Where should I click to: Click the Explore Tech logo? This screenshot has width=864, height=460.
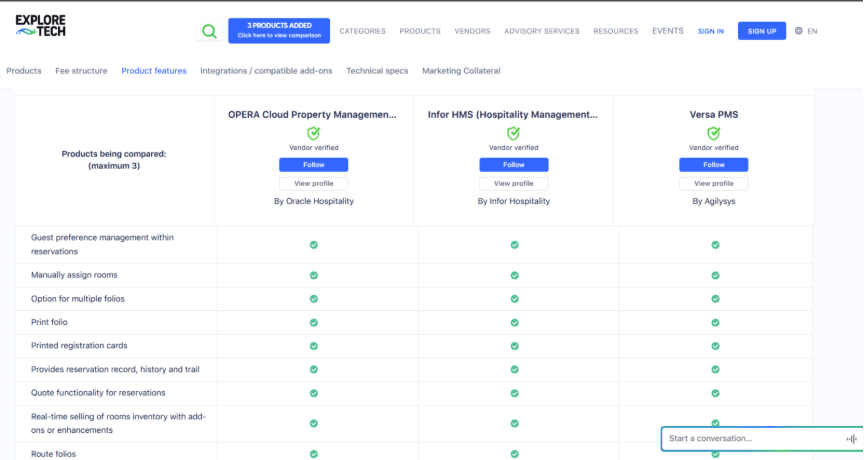click(x=41, y=26)
